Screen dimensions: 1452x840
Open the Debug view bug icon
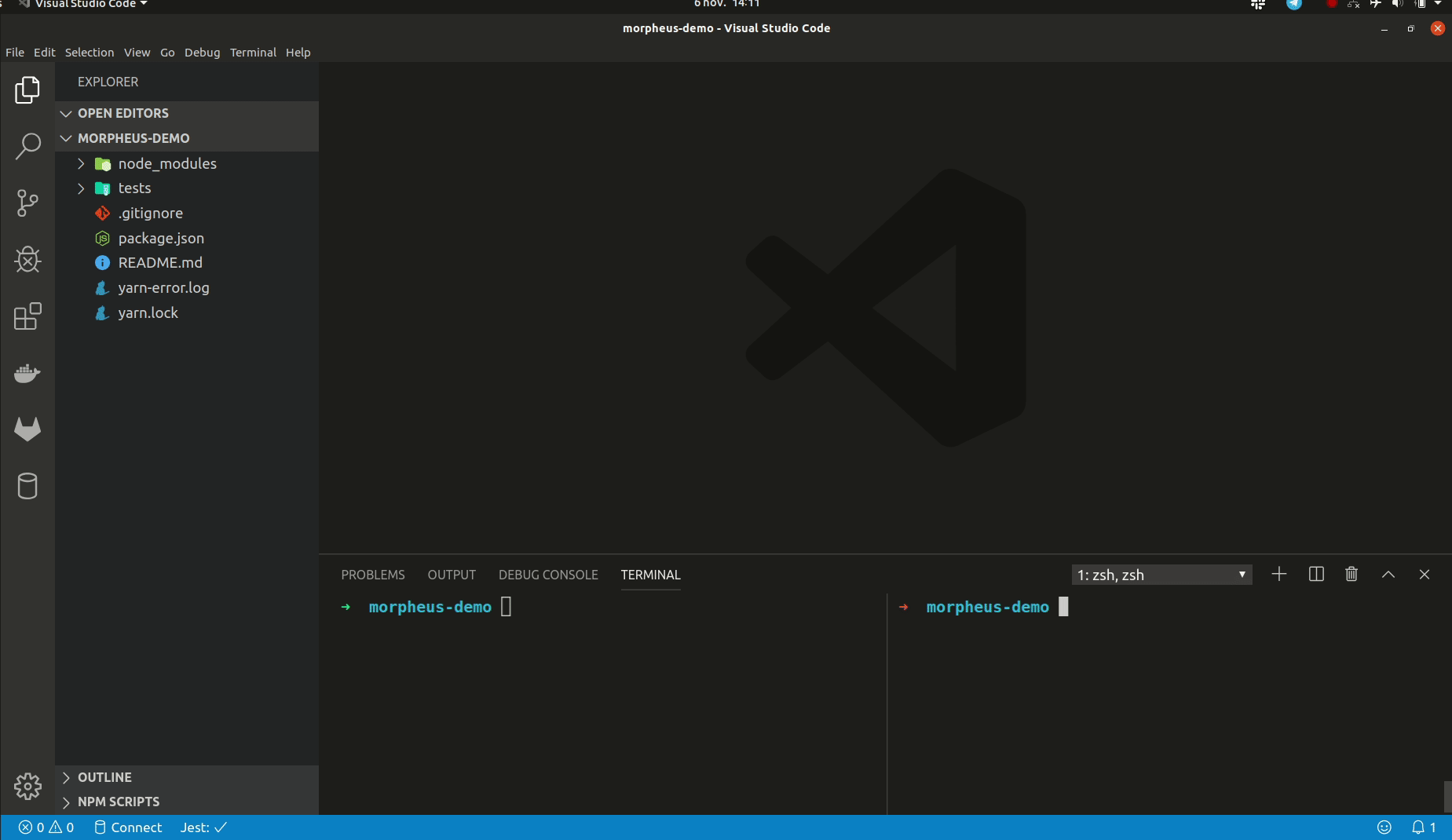click(27, 260)
